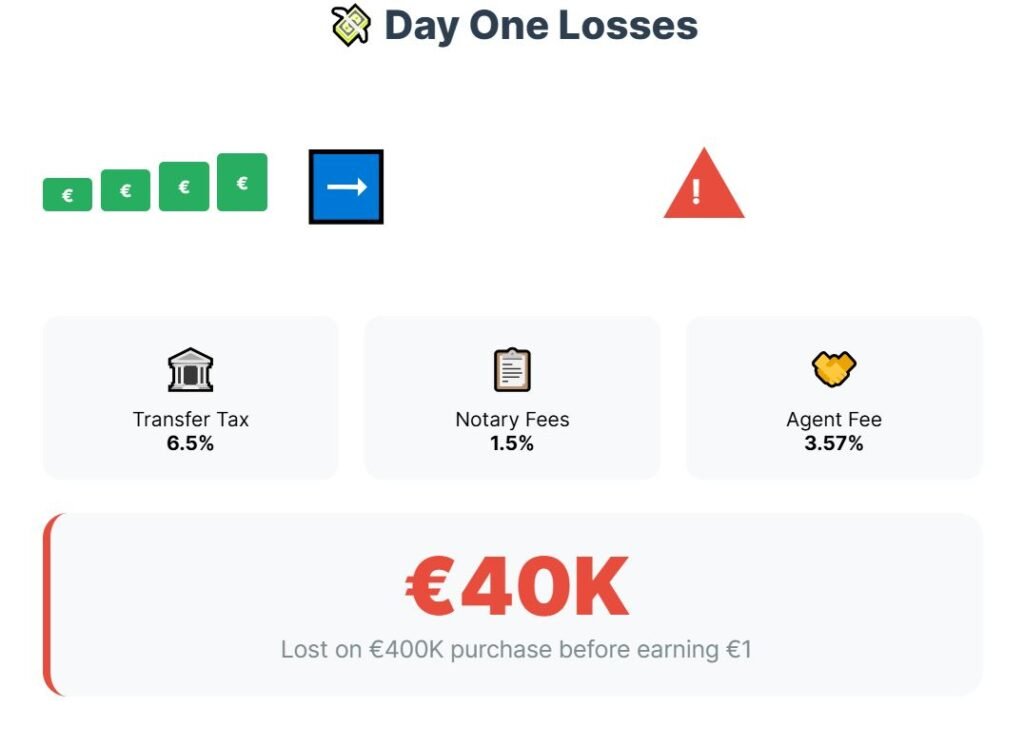Select the bank building icon
1024x747 pixels.
click(190, 370)
